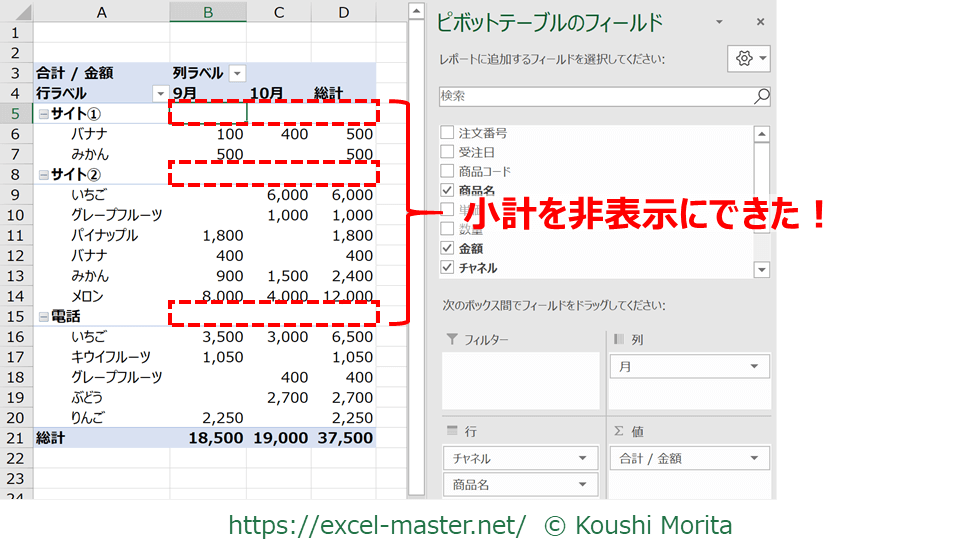Screen dimensions: 960x540
Task: Tick the 商品コード field checkbox
Action: [447, 171]
